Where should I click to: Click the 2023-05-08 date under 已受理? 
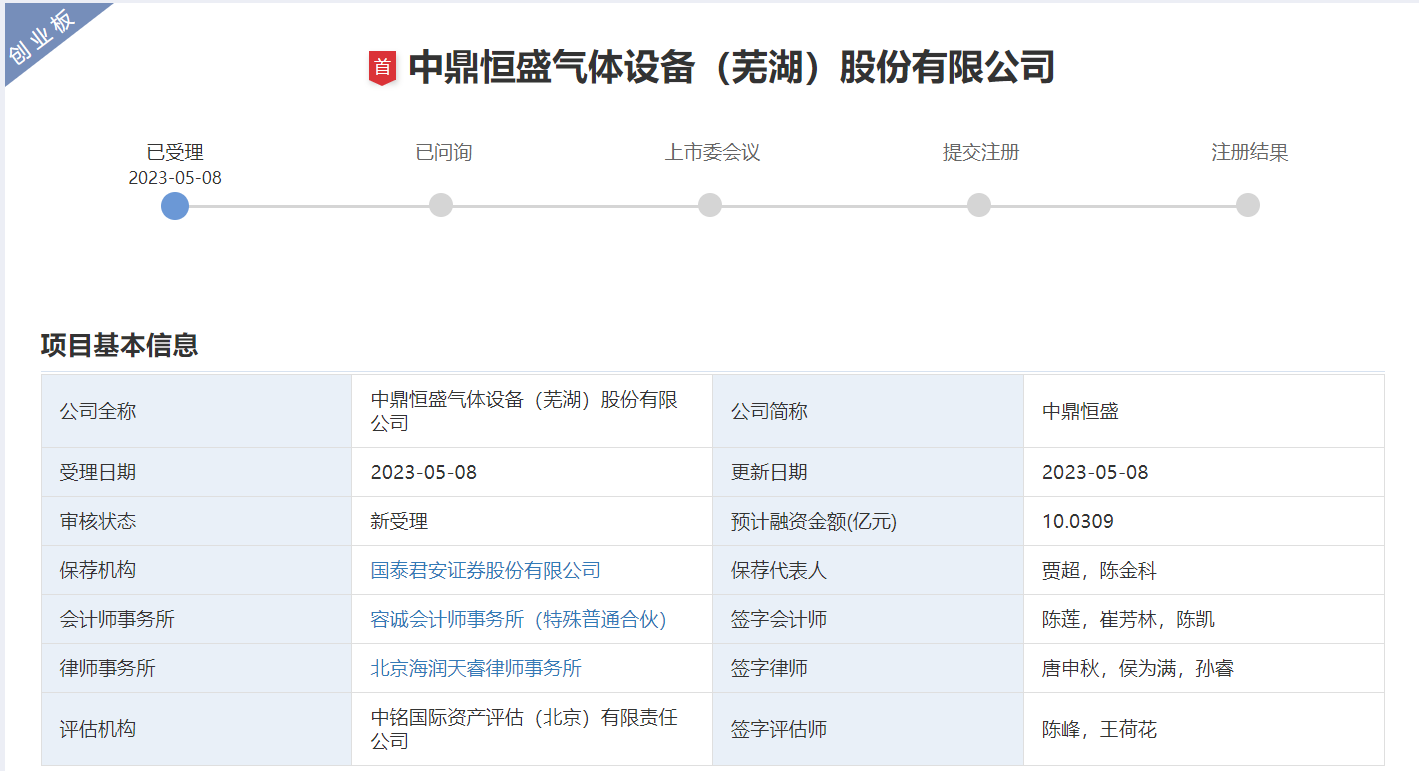tap(175, 178)
